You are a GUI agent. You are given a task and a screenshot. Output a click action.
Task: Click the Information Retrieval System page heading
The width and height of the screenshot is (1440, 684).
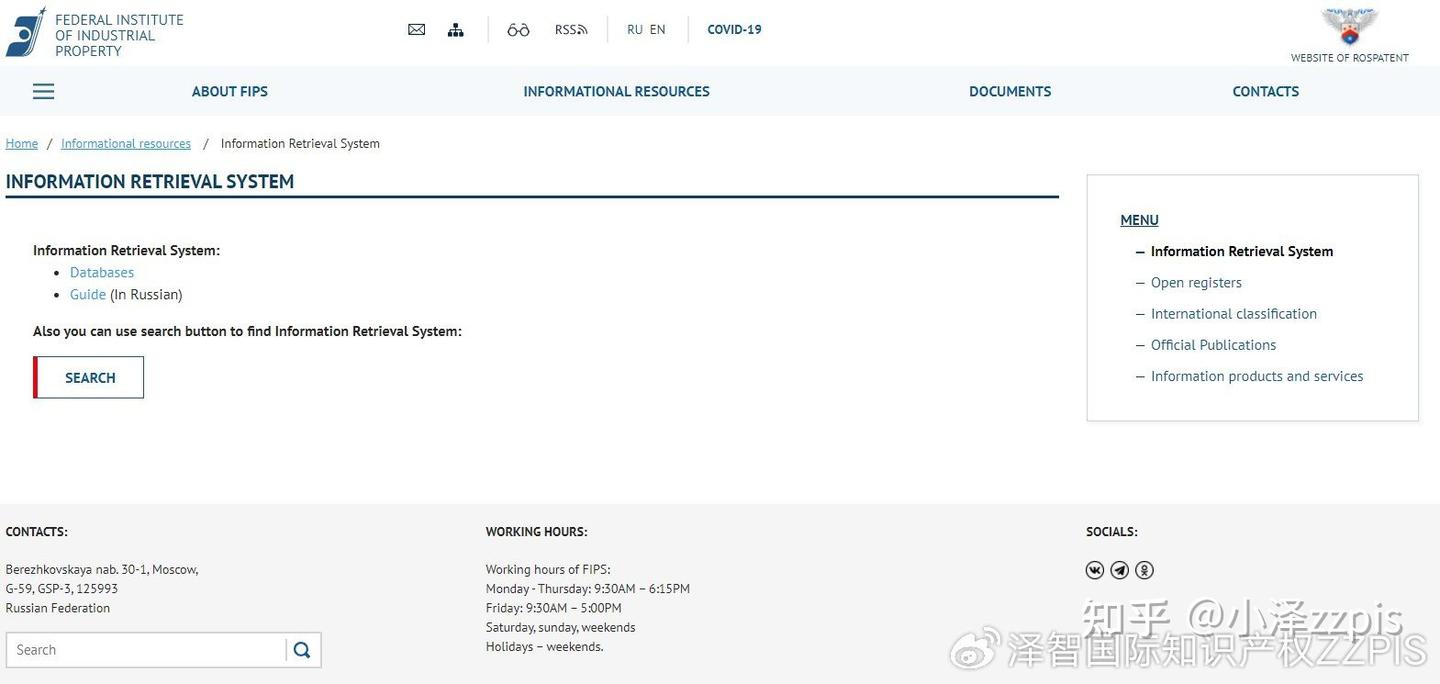(x=150, y=182)
